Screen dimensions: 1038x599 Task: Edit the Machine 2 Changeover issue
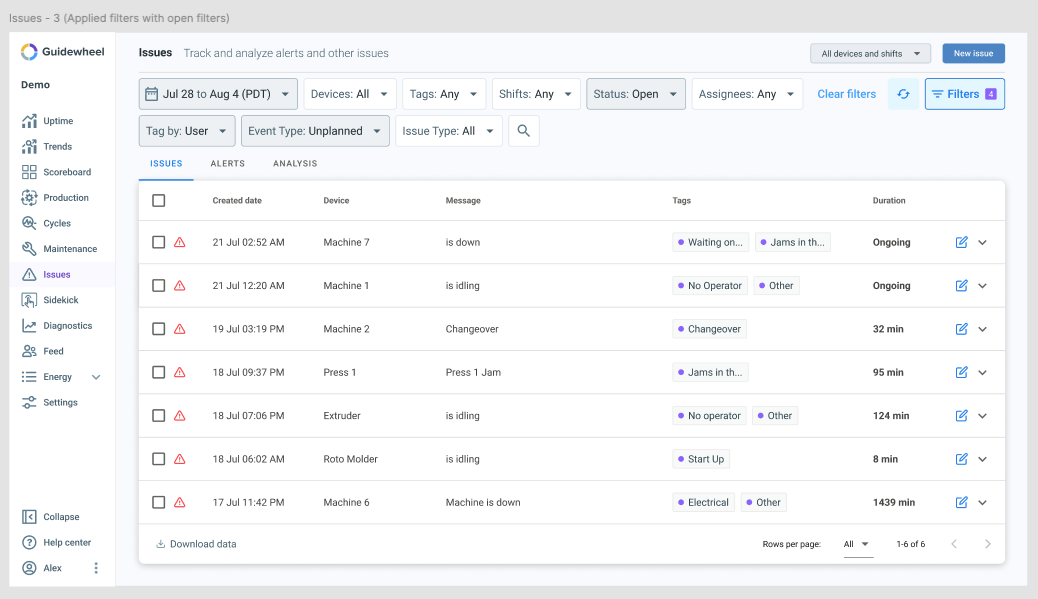(x=962, y=329)
